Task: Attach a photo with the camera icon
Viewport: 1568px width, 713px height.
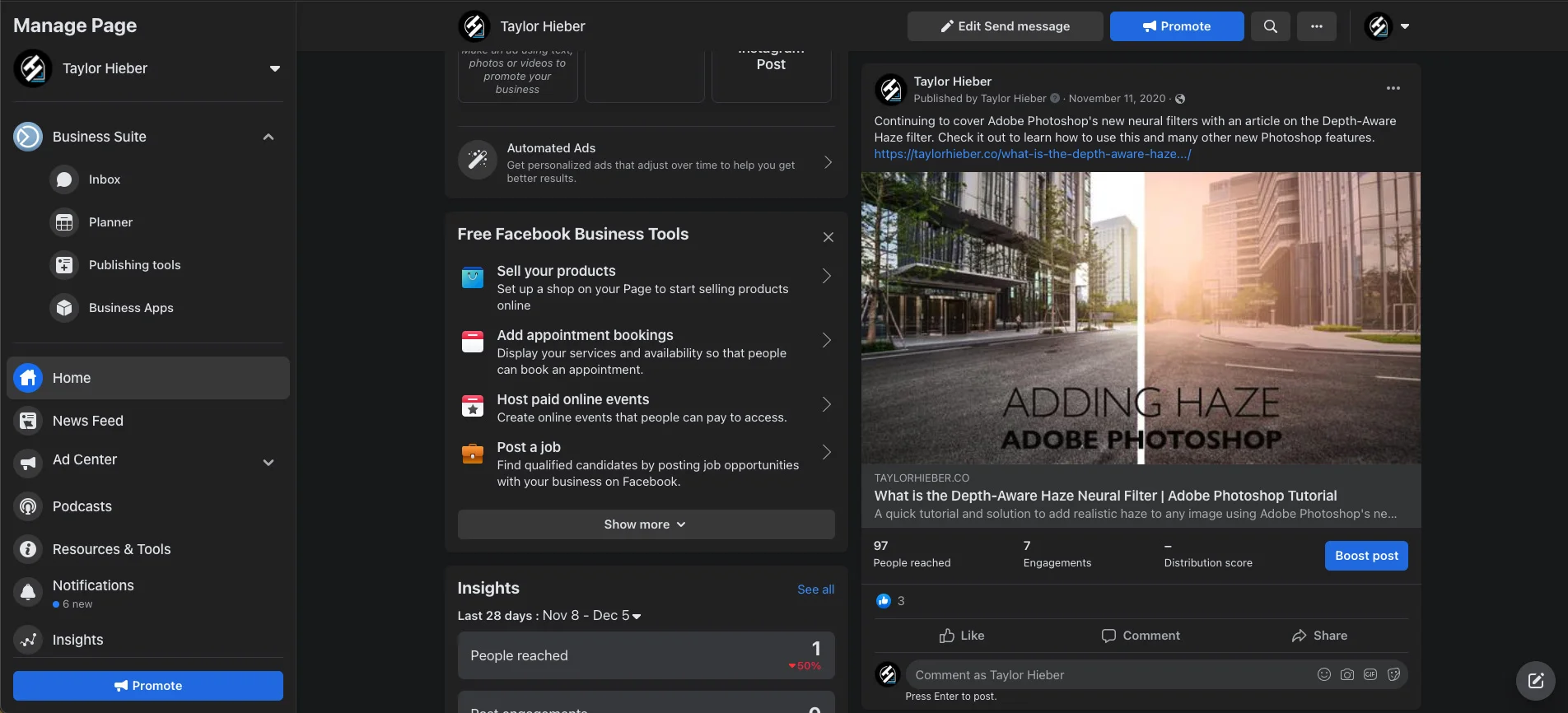Action: (1347, 674)
